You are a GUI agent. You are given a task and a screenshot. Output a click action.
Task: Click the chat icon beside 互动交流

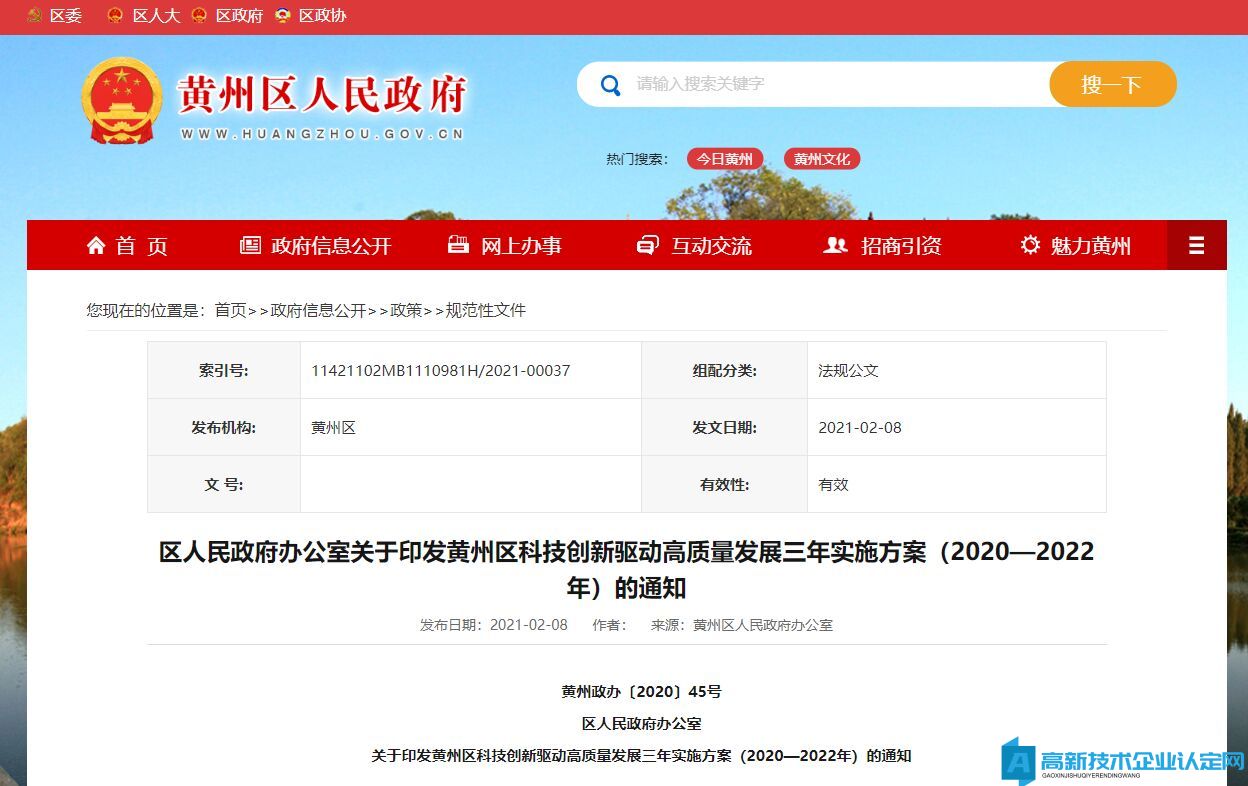[648, 245]
